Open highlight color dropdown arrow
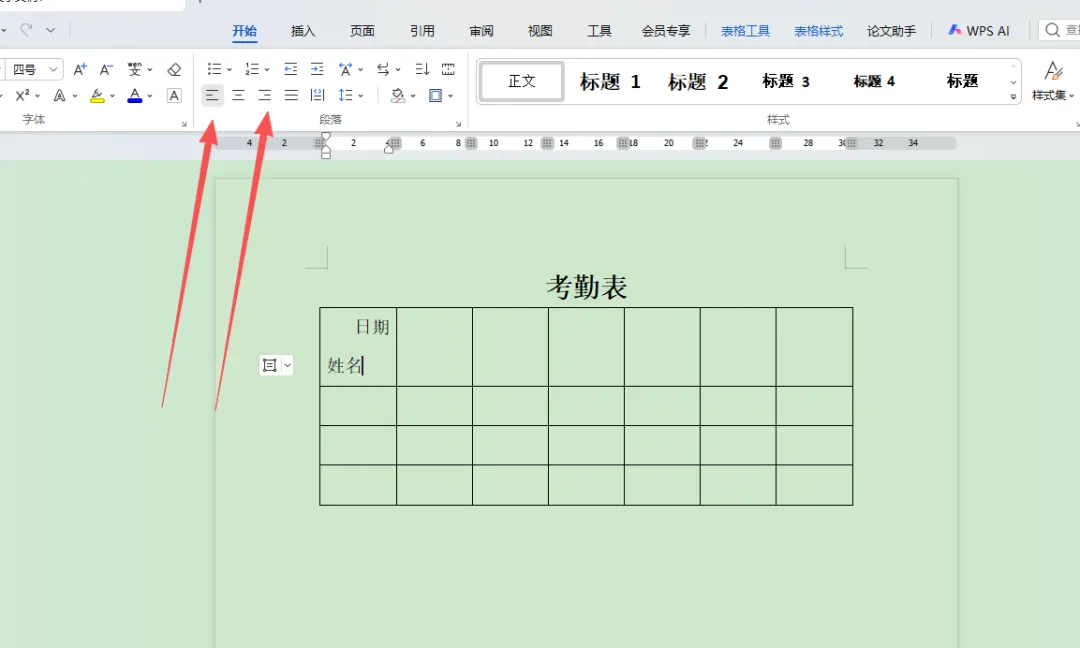Screen dimensions: 1080x648 (x=112, y=96)
